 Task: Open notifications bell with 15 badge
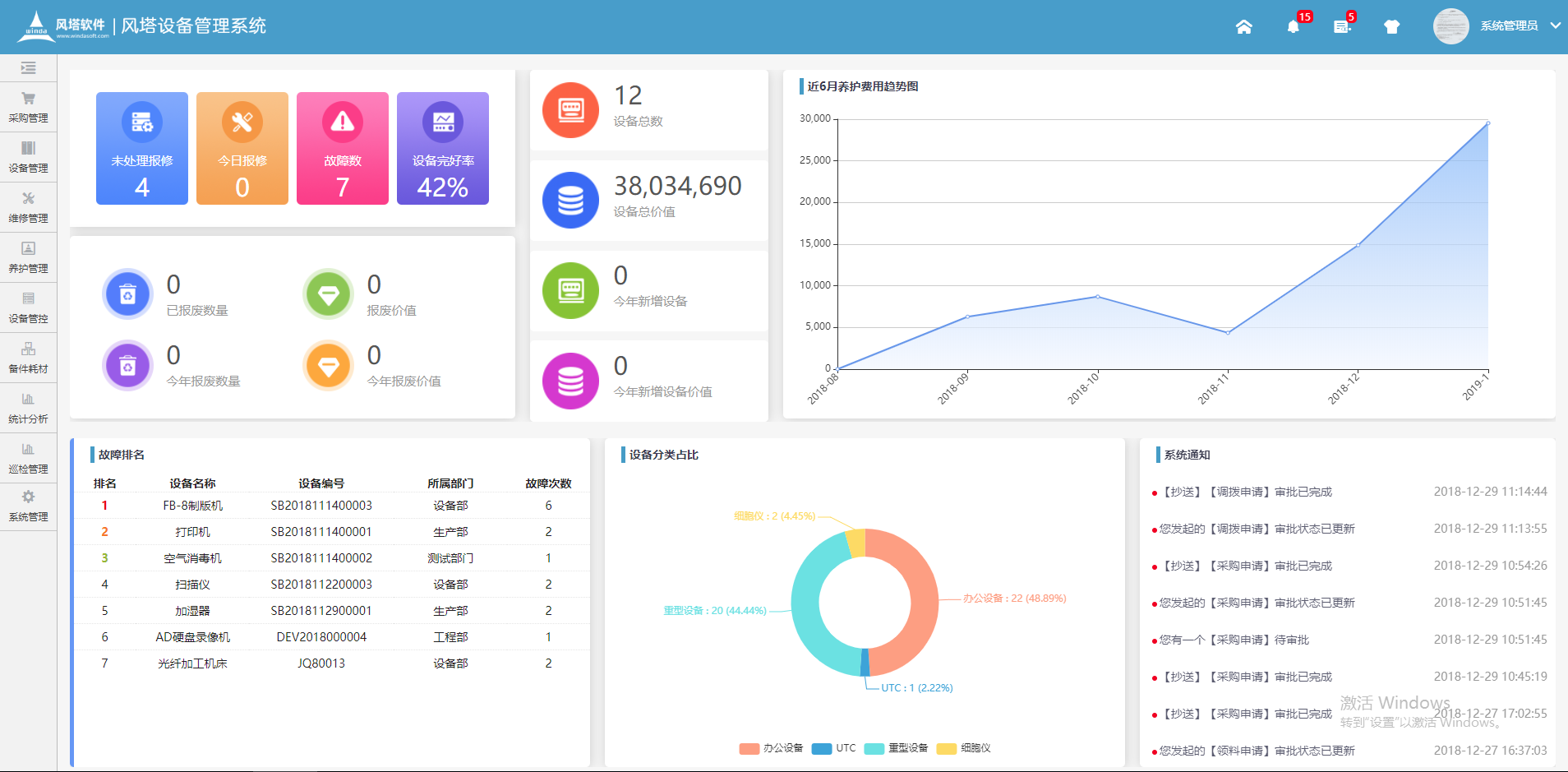1294,26
